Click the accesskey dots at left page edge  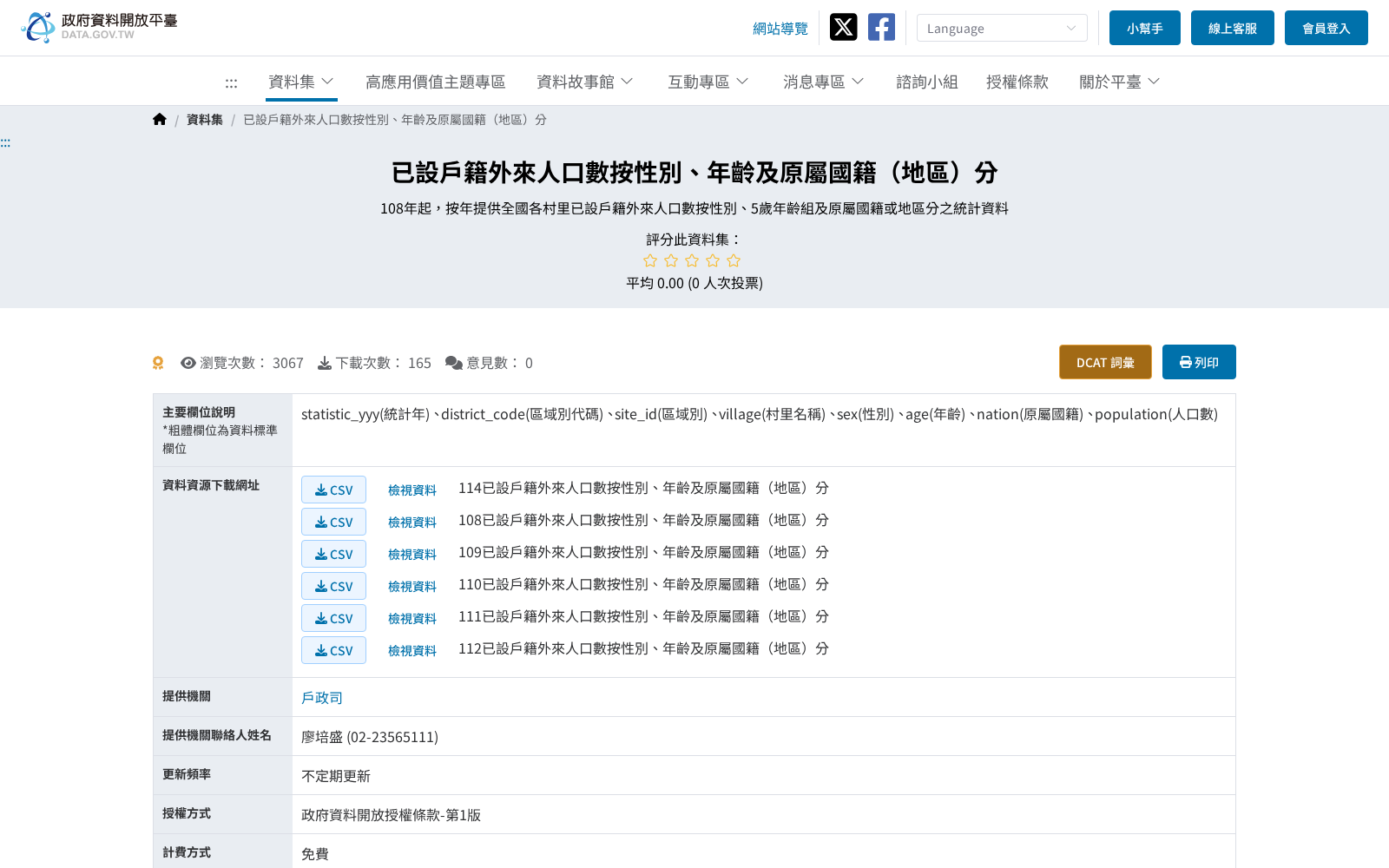[x=5, y=143]
